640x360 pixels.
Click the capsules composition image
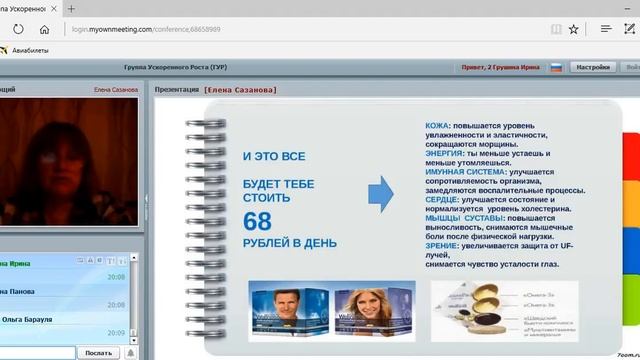pos(504,311)
